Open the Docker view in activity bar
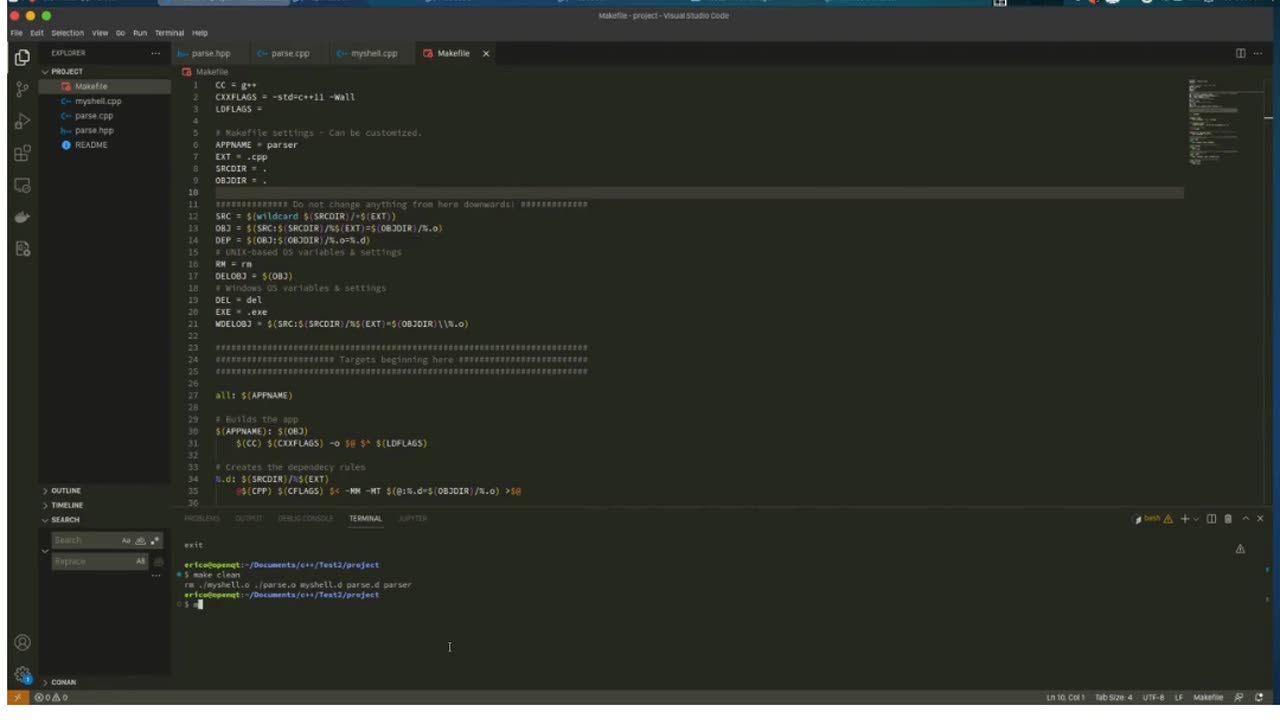This screenshot has height=720, width=1280. (22, 217)
